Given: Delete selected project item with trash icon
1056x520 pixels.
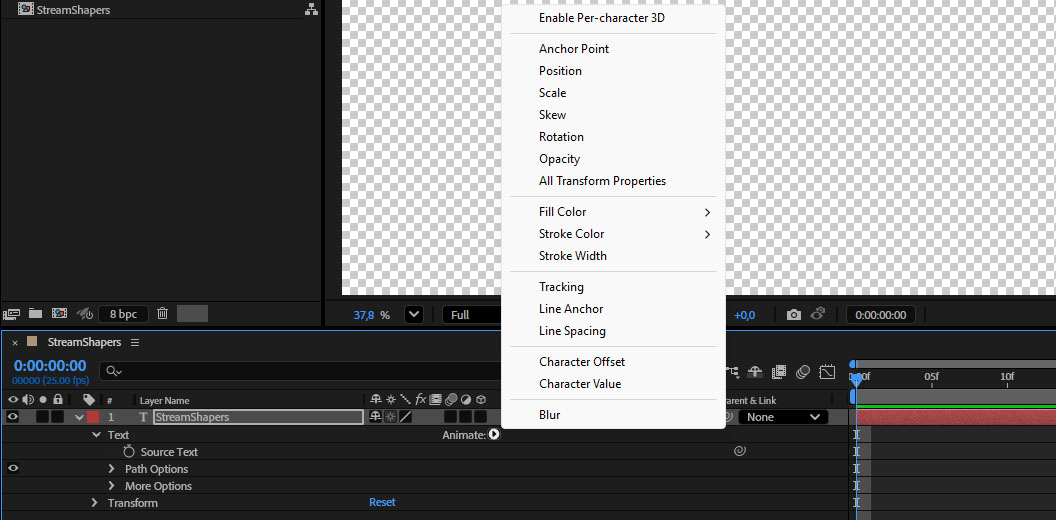Looking at the screenshot, I should (x=162, y=314).
